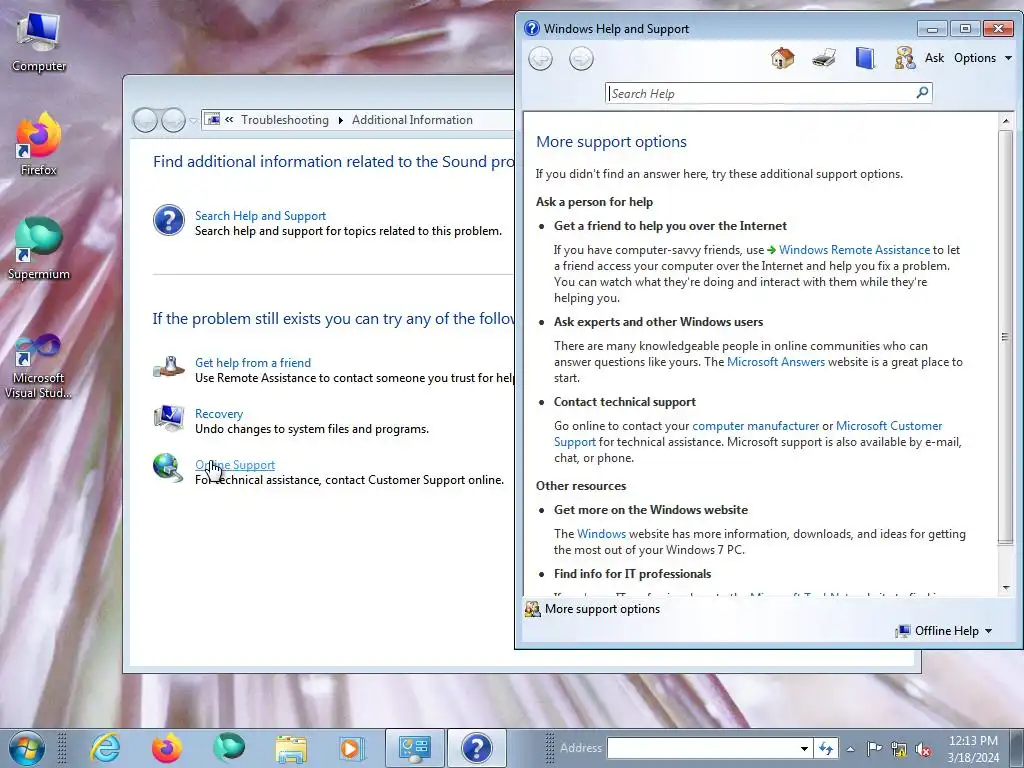
Task: Switch to Troubleshooting taskbar button
Action: pos(415,748)
